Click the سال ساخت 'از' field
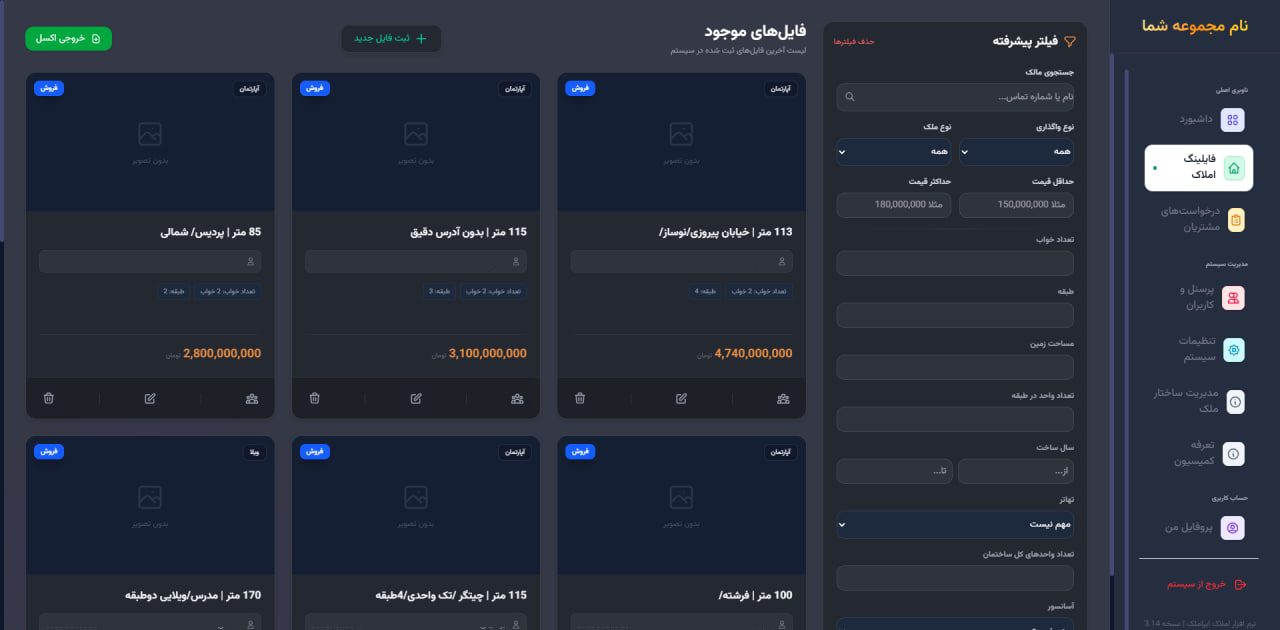 click(1016, 471)
